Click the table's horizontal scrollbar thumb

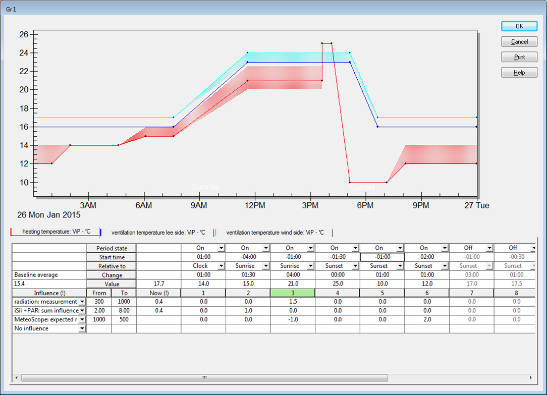pos(204,378)
